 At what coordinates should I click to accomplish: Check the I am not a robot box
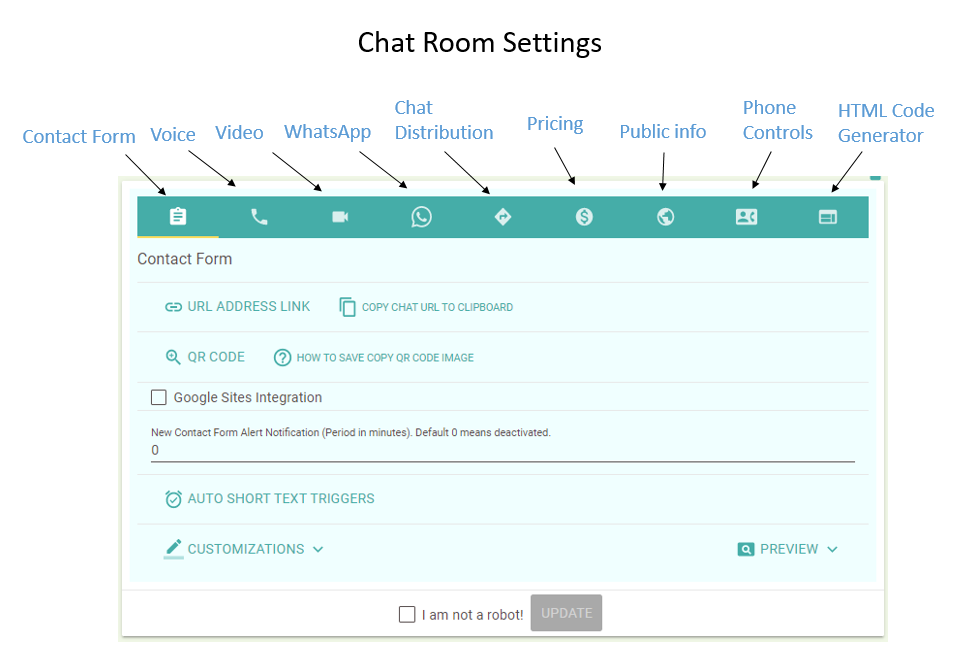tap(407, 614)
